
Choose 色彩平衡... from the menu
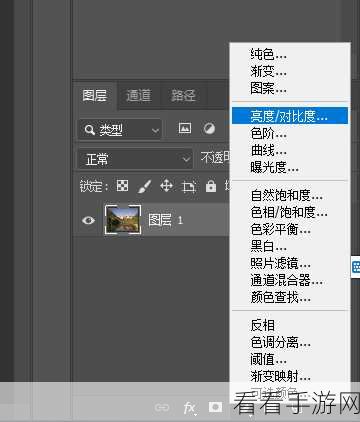[x=290, y=229]
